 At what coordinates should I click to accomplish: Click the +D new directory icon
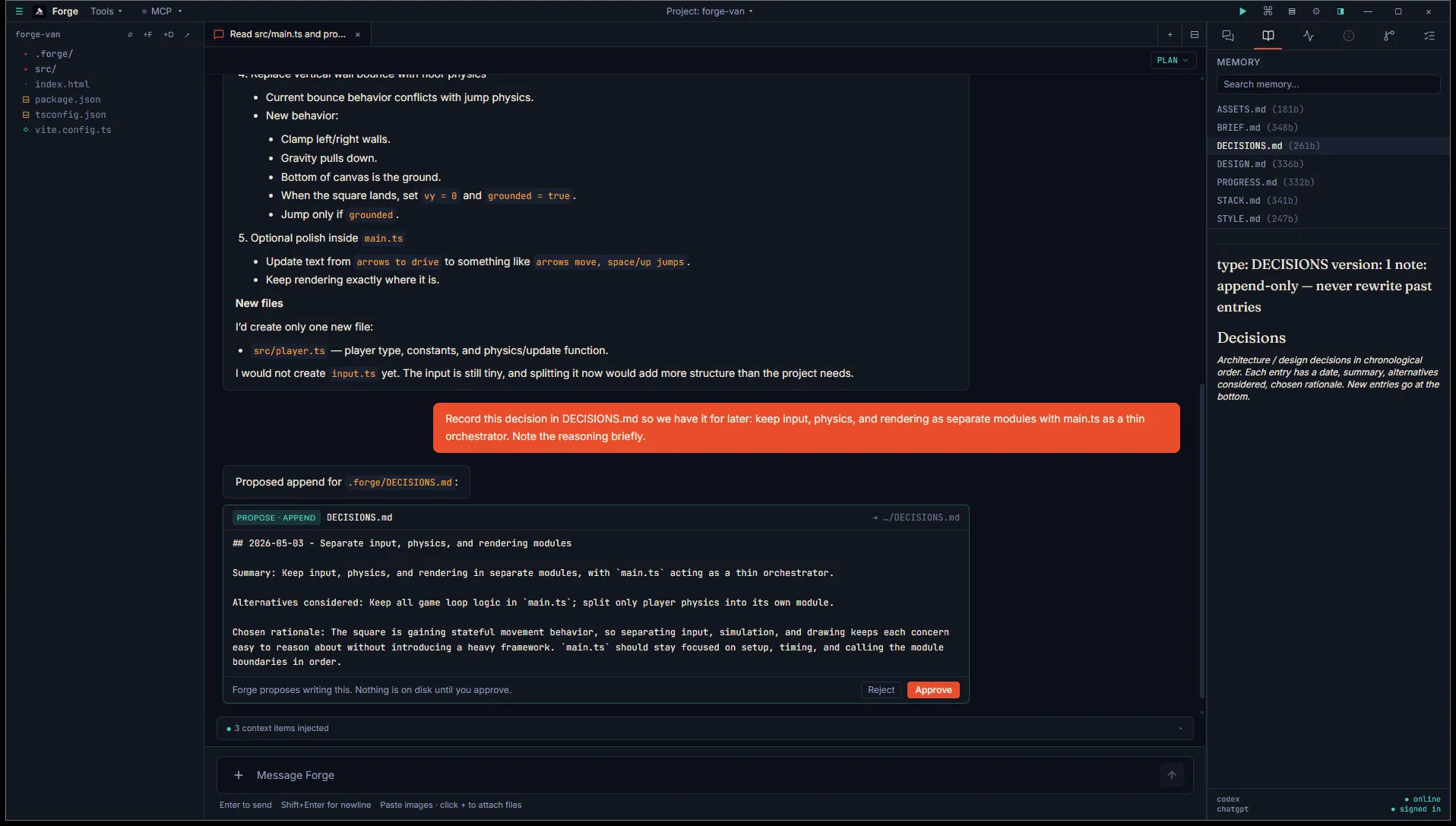[169, 35]
